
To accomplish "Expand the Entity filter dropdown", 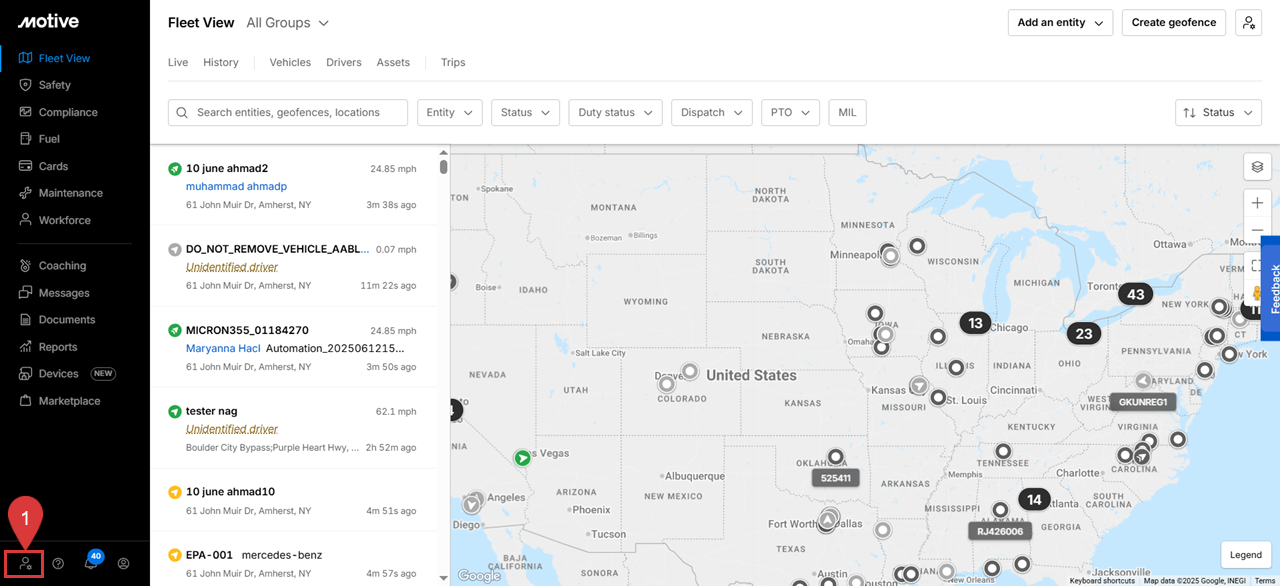I will [449, 113].
